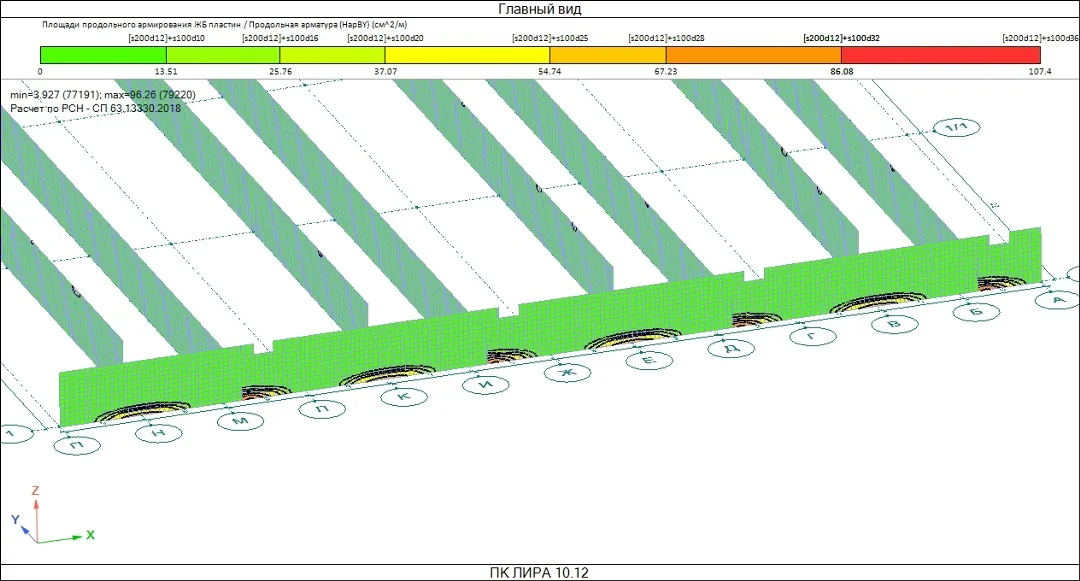Click the reinforcement label [s200d12]+s100d20

pyautogui.click(x=385, y=39)
